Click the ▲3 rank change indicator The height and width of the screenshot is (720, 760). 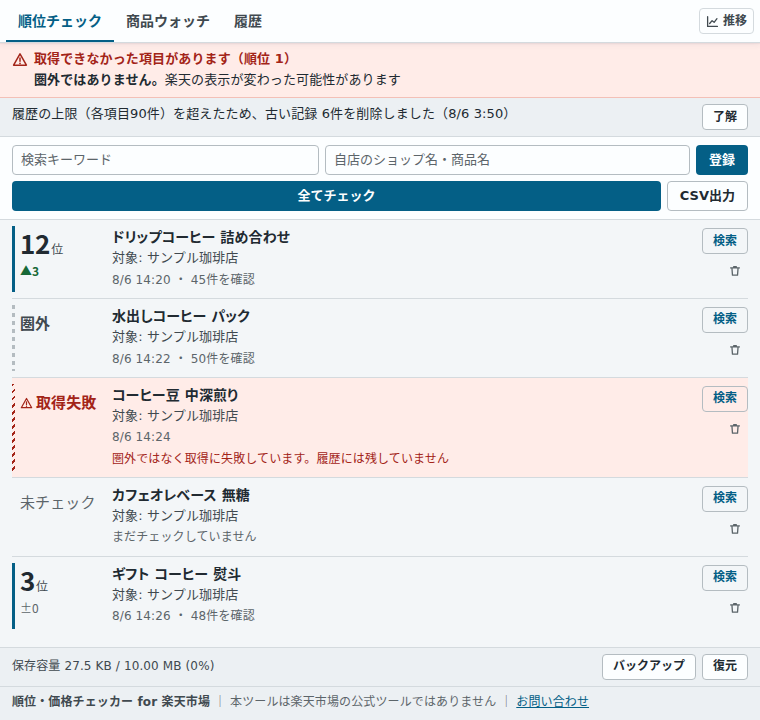(30, 271)
